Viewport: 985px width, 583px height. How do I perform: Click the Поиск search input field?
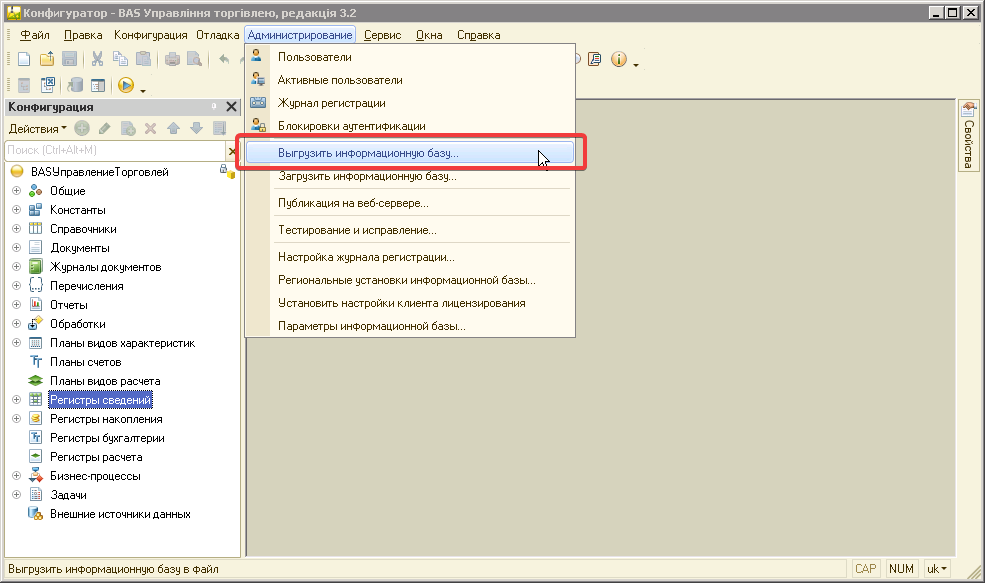coord(112,150)
